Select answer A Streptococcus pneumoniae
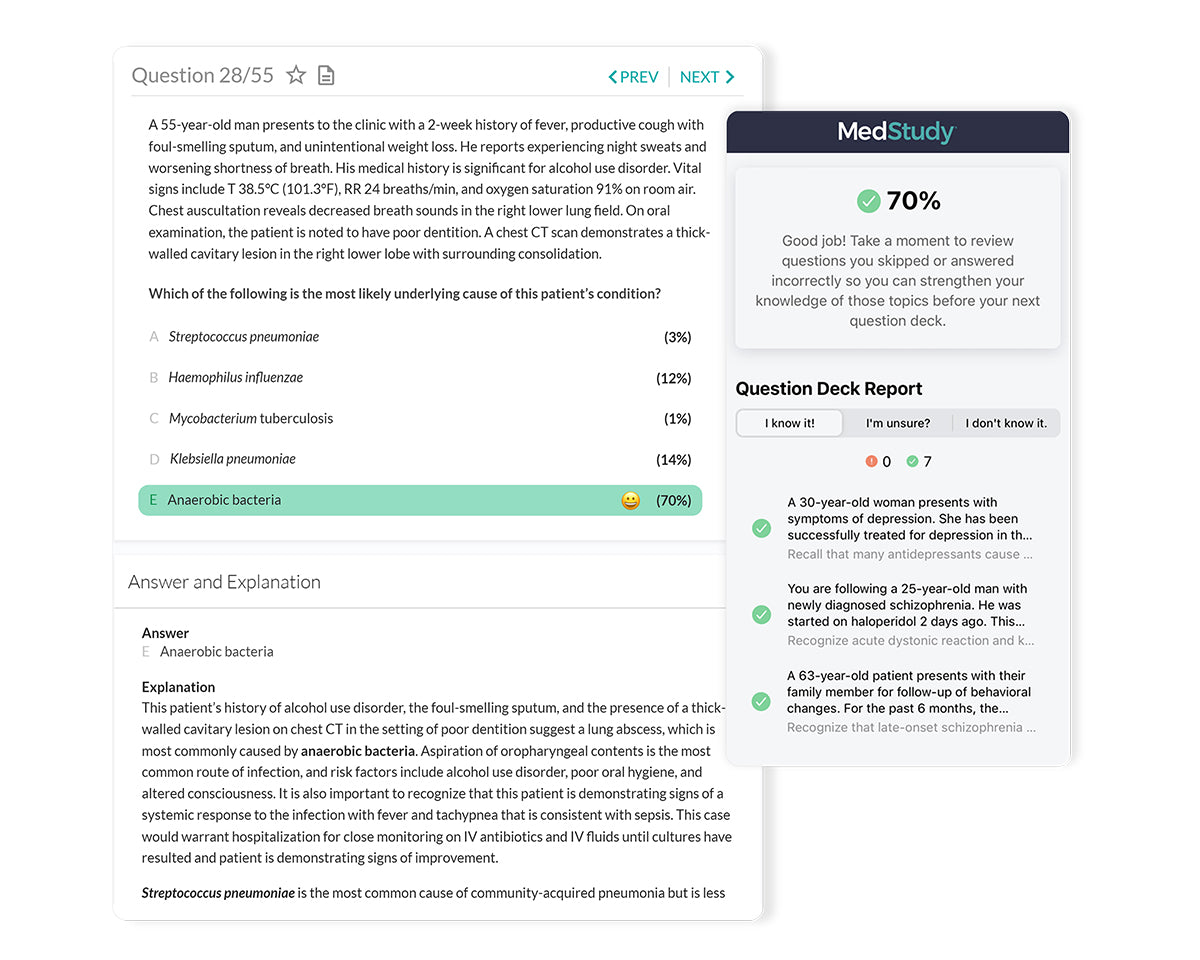The height and width of the screenshot is (960, 1200). (244, 337)
